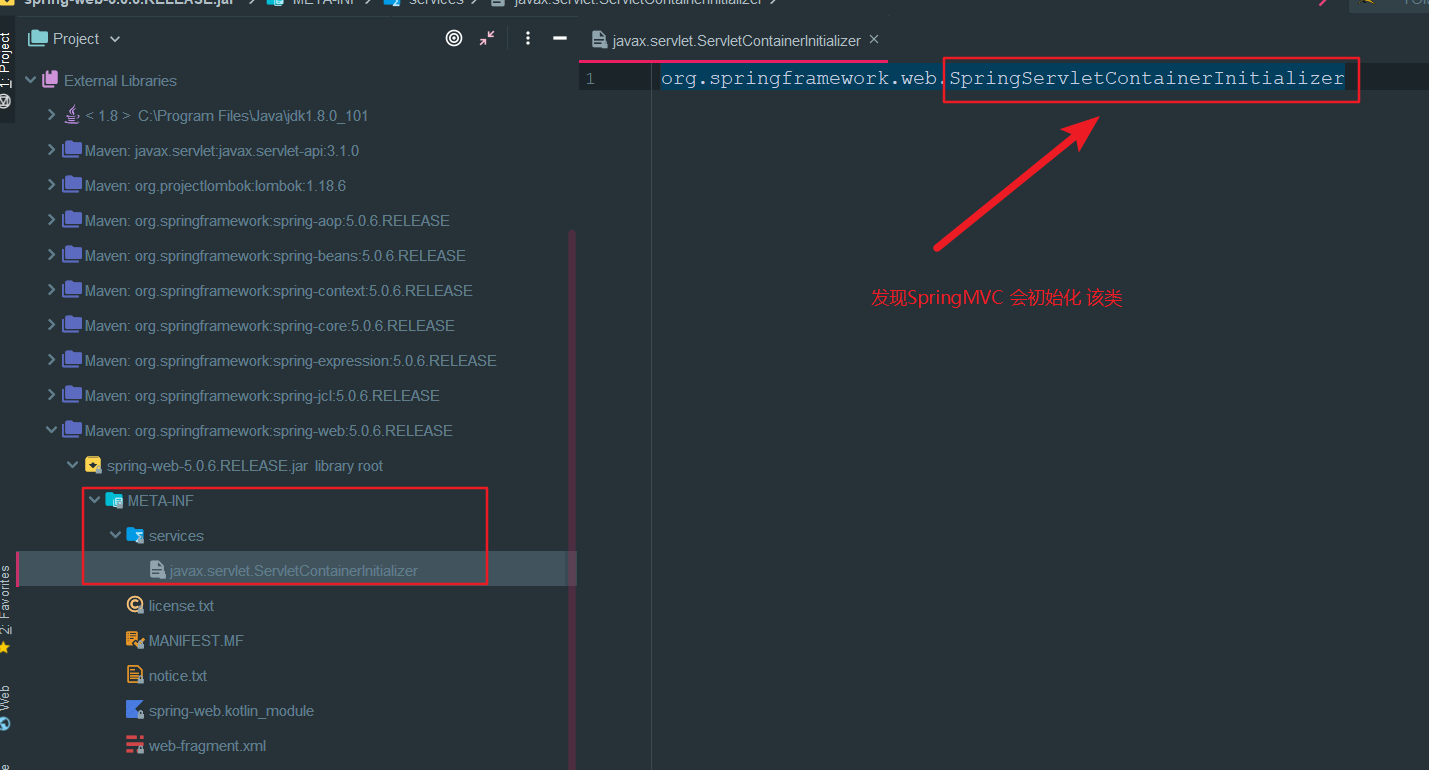
Task: Click the license.txt file icon
Action: click(135, 605)
